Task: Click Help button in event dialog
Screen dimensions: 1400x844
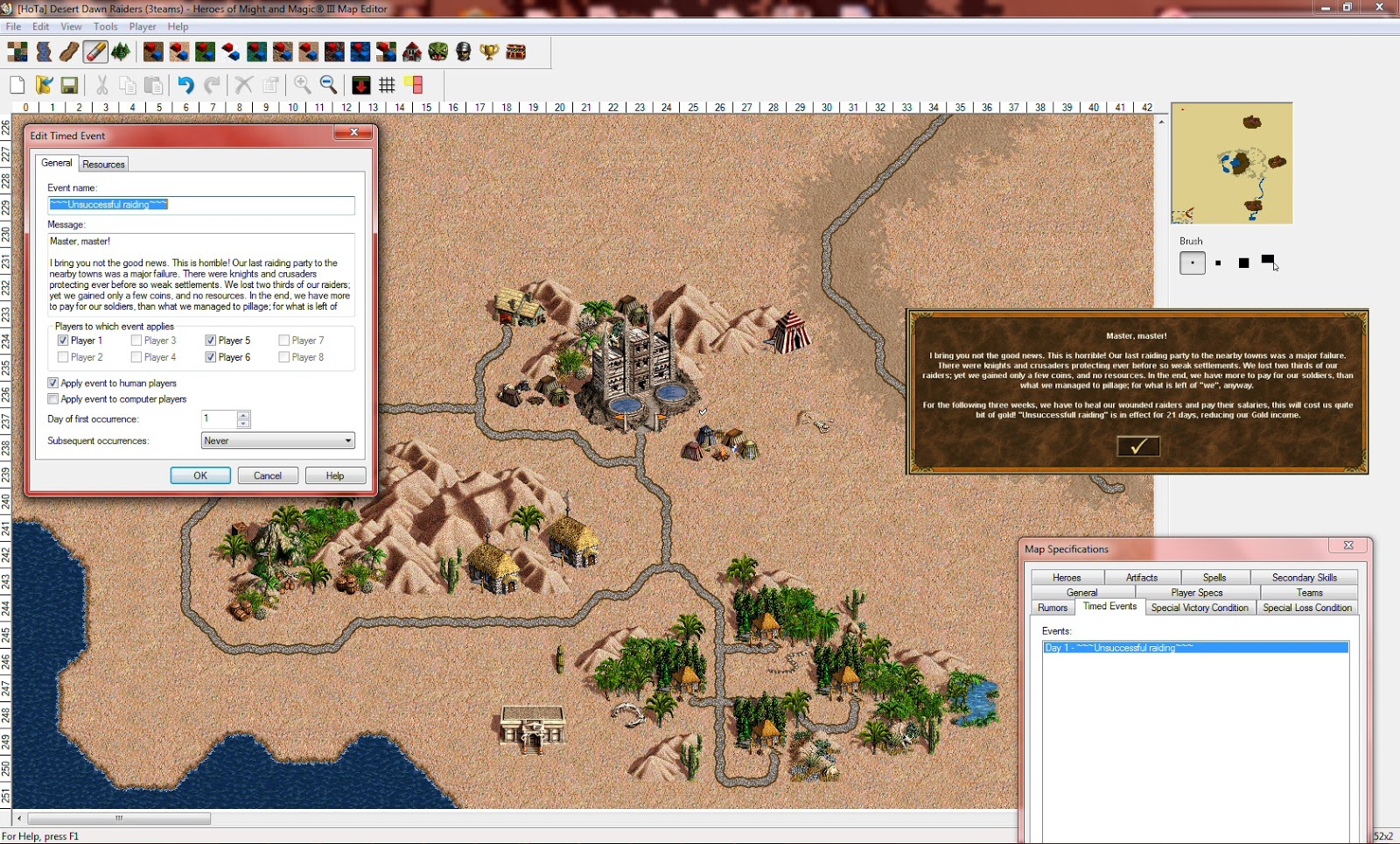Action: point(335,475)
